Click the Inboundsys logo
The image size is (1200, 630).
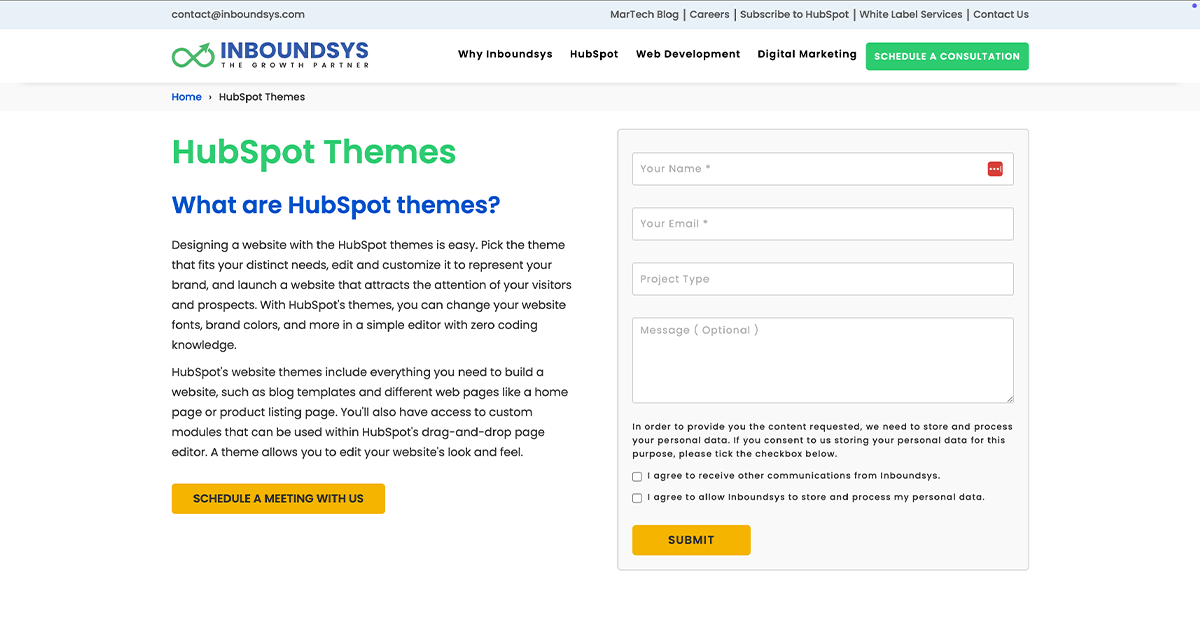tap(271, 55)
